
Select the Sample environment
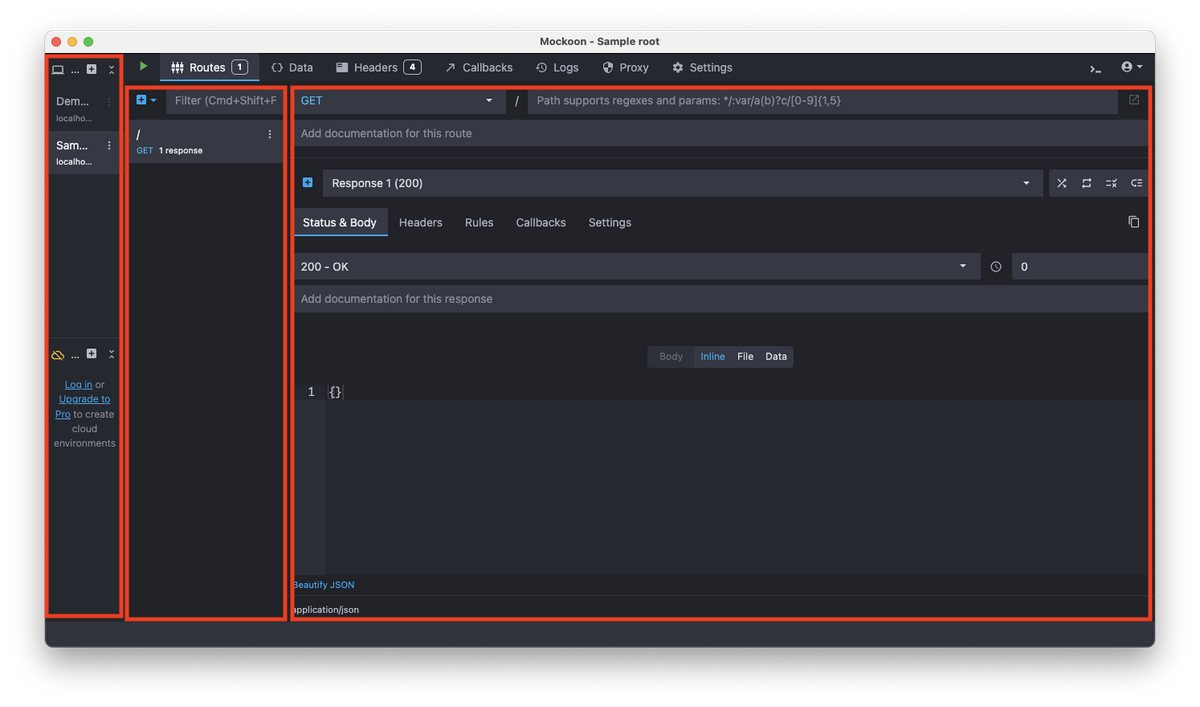coord(84,153)
